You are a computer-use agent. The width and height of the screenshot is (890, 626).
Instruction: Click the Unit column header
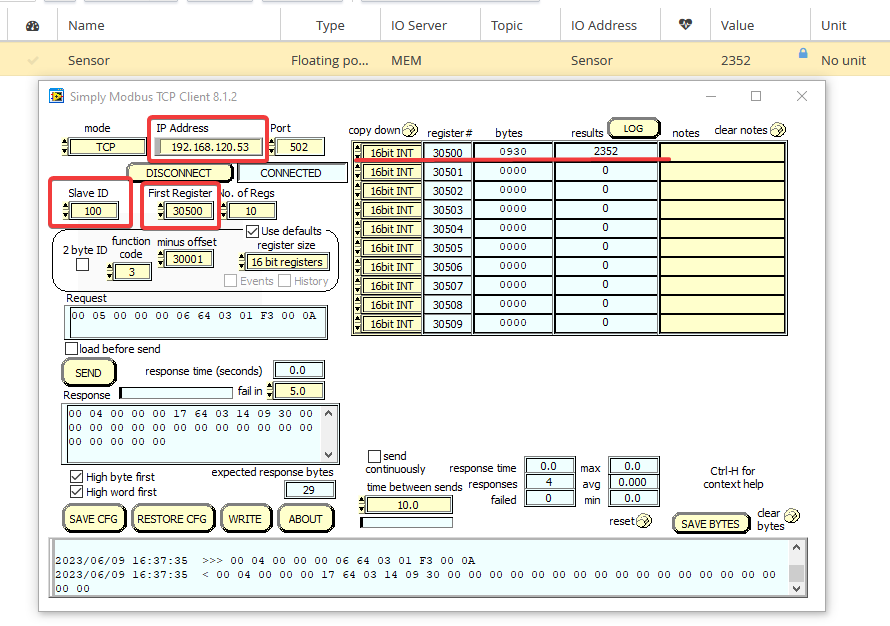pyautogui.click(x=833, y=26)
